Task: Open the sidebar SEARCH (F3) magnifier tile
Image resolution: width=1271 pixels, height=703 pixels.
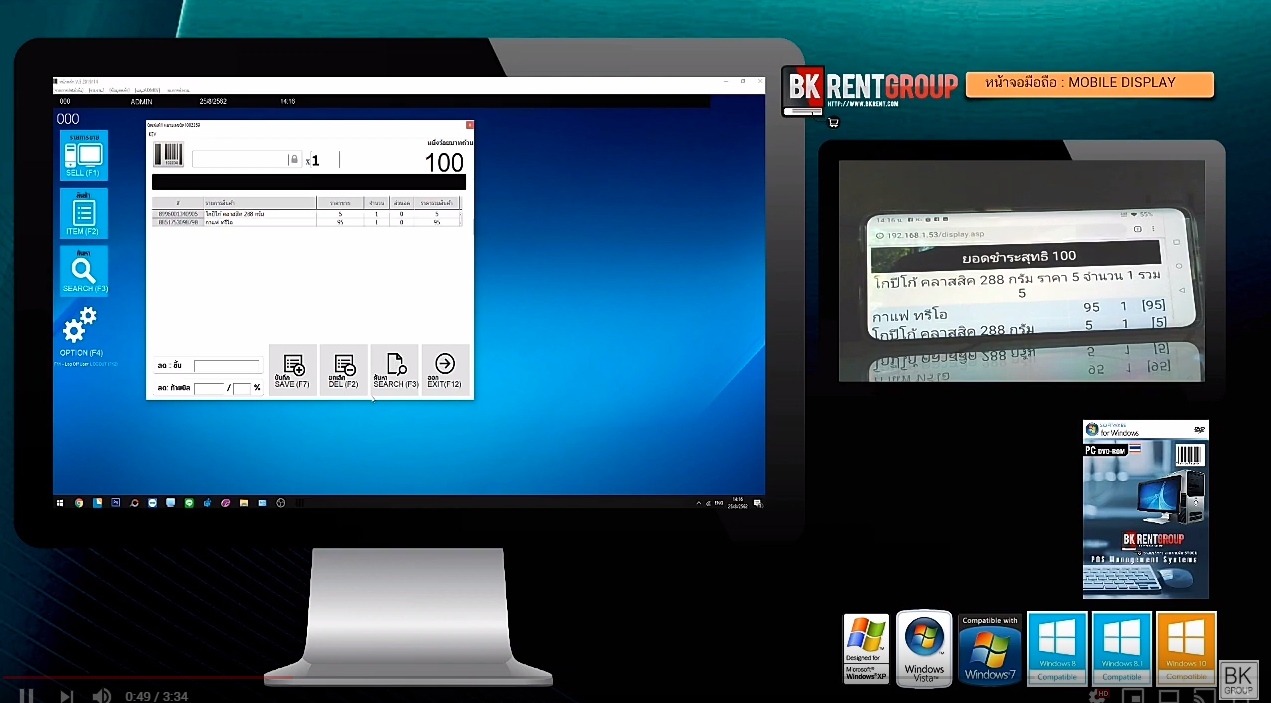Action: tap(84, 271)
